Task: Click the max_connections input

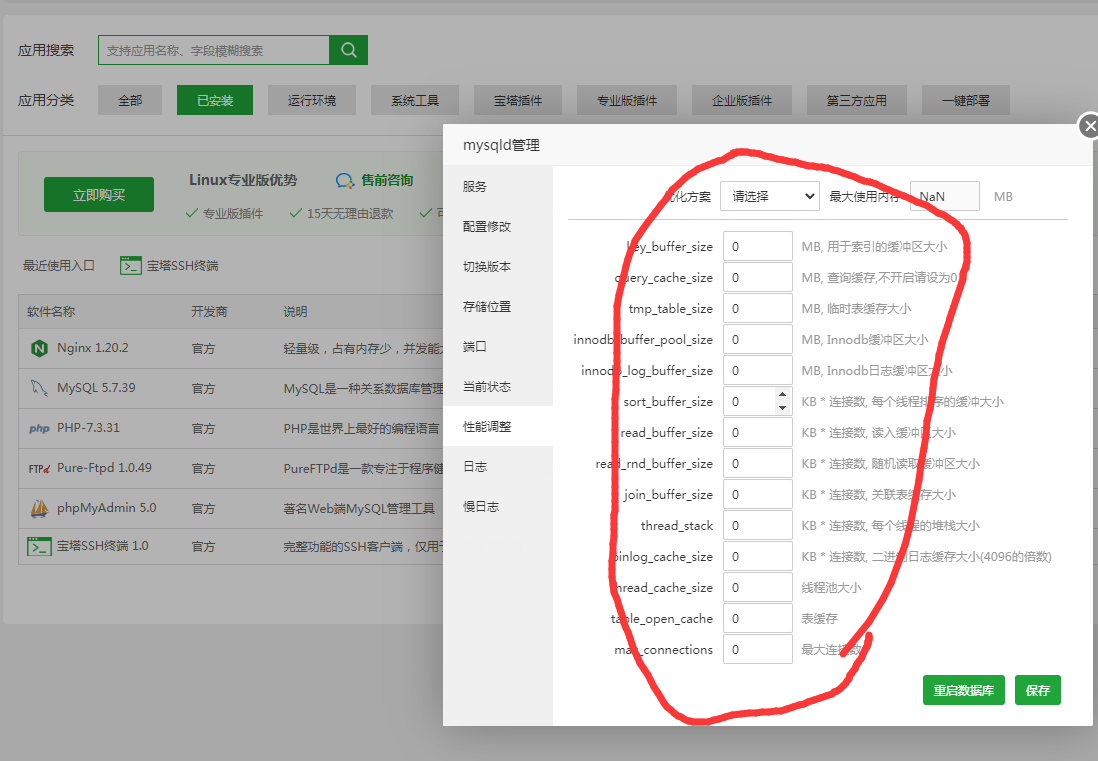Action: [758, 650]
